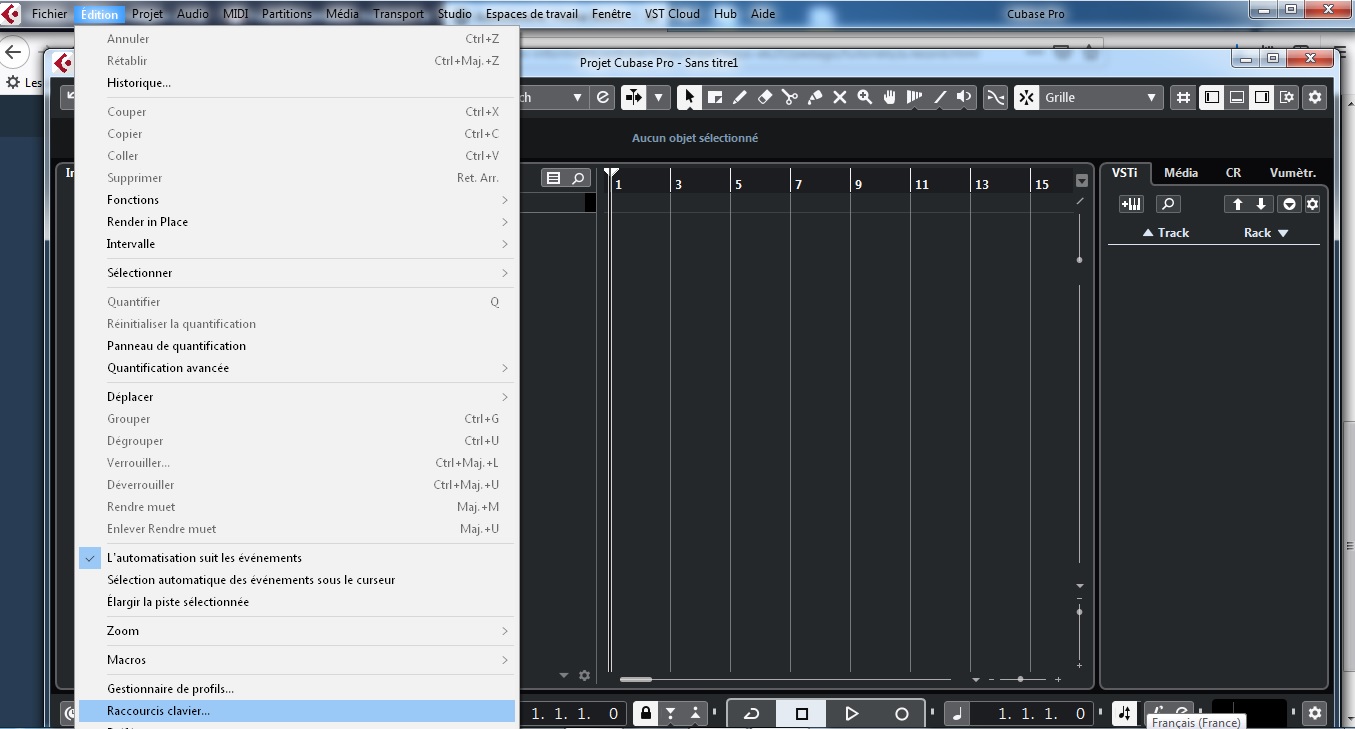Open the auto-scroll options dropdown arrow
Image resolution: width=1355 pixels, height=729 pixels.
point(659,97)
